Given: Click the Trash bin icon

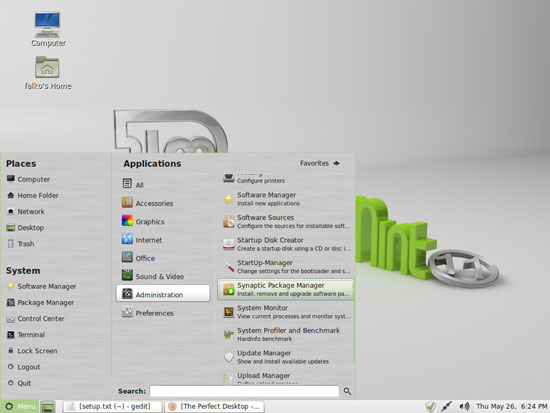Looking at the screenshot, I should pos(11,244).
